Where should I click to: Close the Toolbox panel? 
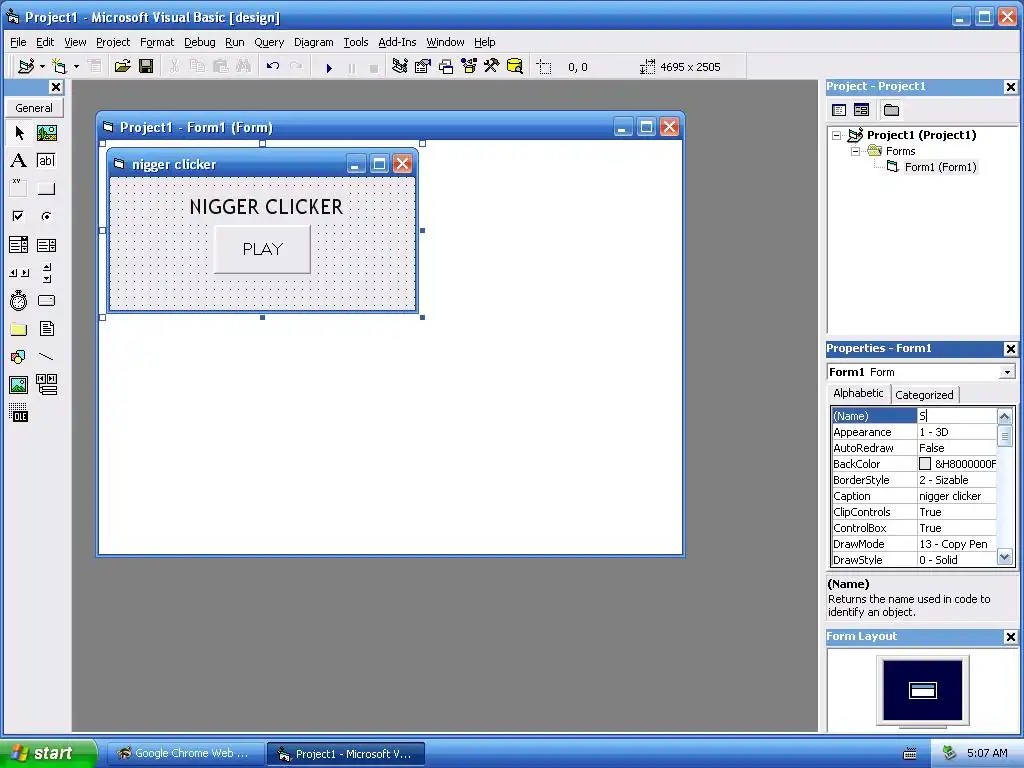(56, 87)
